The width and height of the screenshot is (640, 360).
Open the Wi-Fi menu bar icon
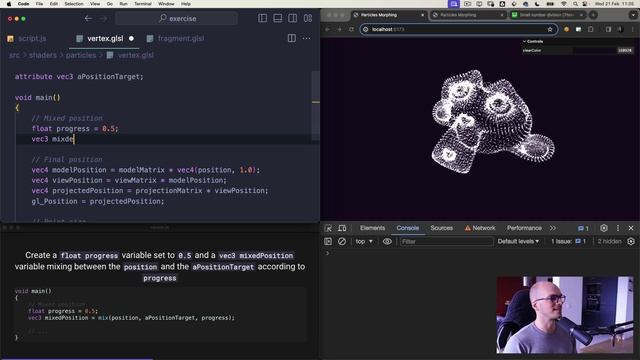click(564, 4)
